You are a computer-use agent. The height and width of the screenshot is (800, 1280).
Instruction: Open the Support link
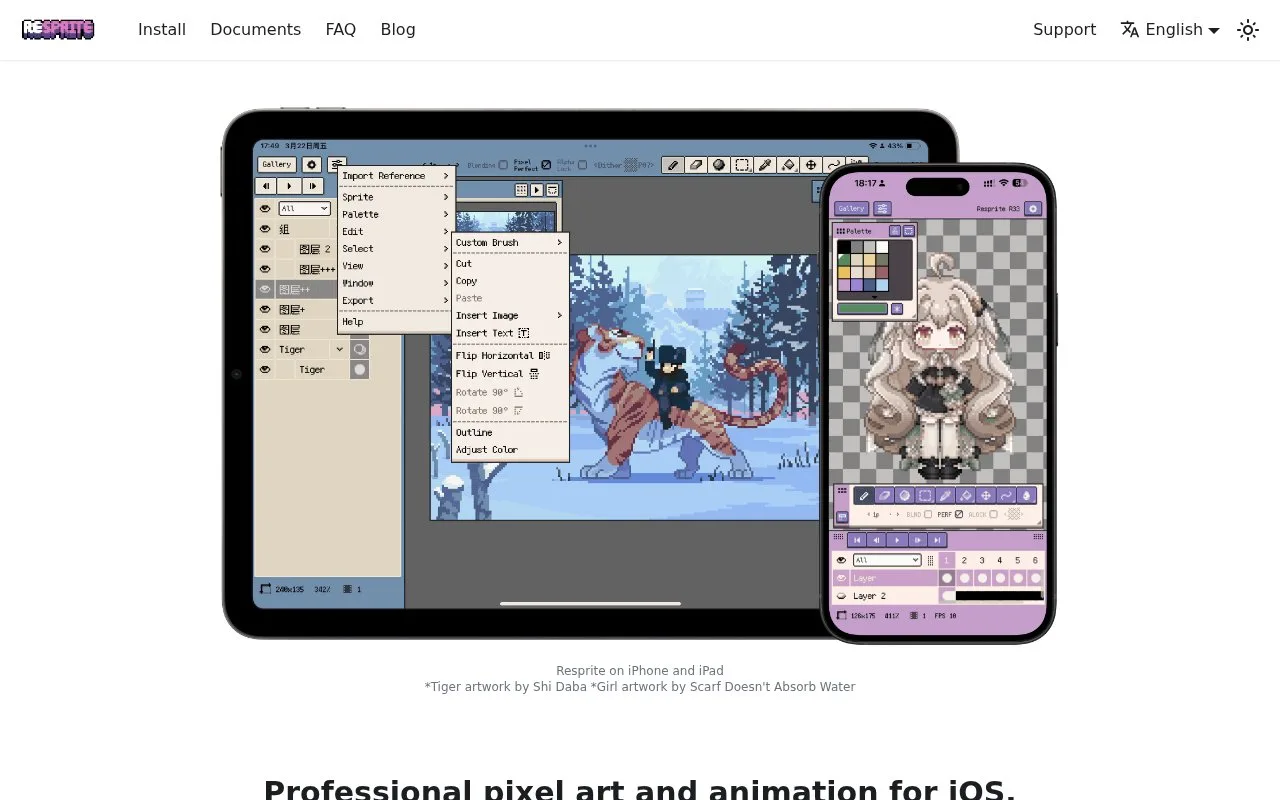(x=1064, y=30)
